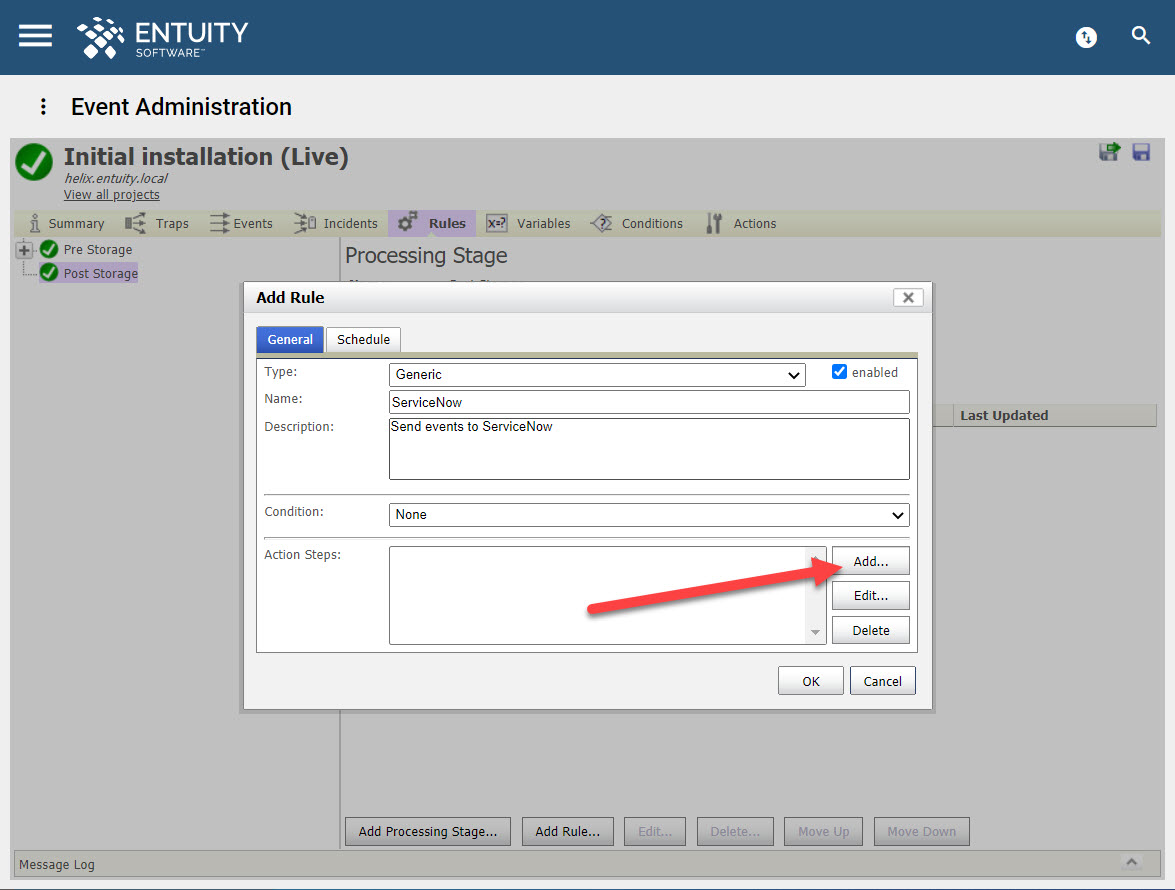1175x890 pixels.
Task: Click the up-down arrows status icon
Action: (x=1086, y=37)
